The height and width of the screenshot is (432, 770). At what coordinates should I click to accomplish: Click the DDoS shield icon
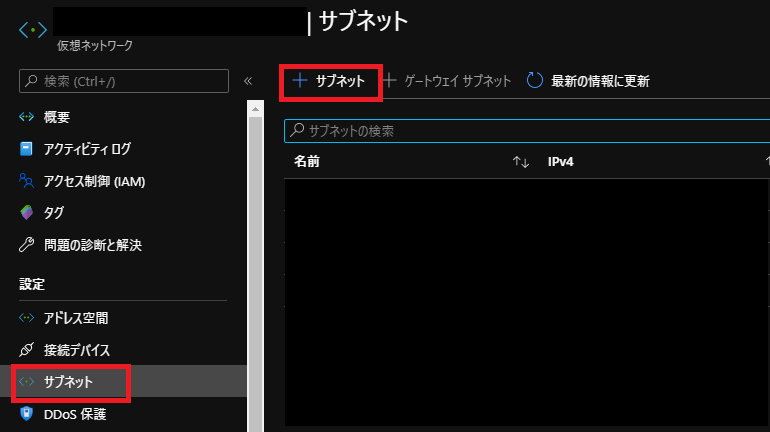click(27, 414)
